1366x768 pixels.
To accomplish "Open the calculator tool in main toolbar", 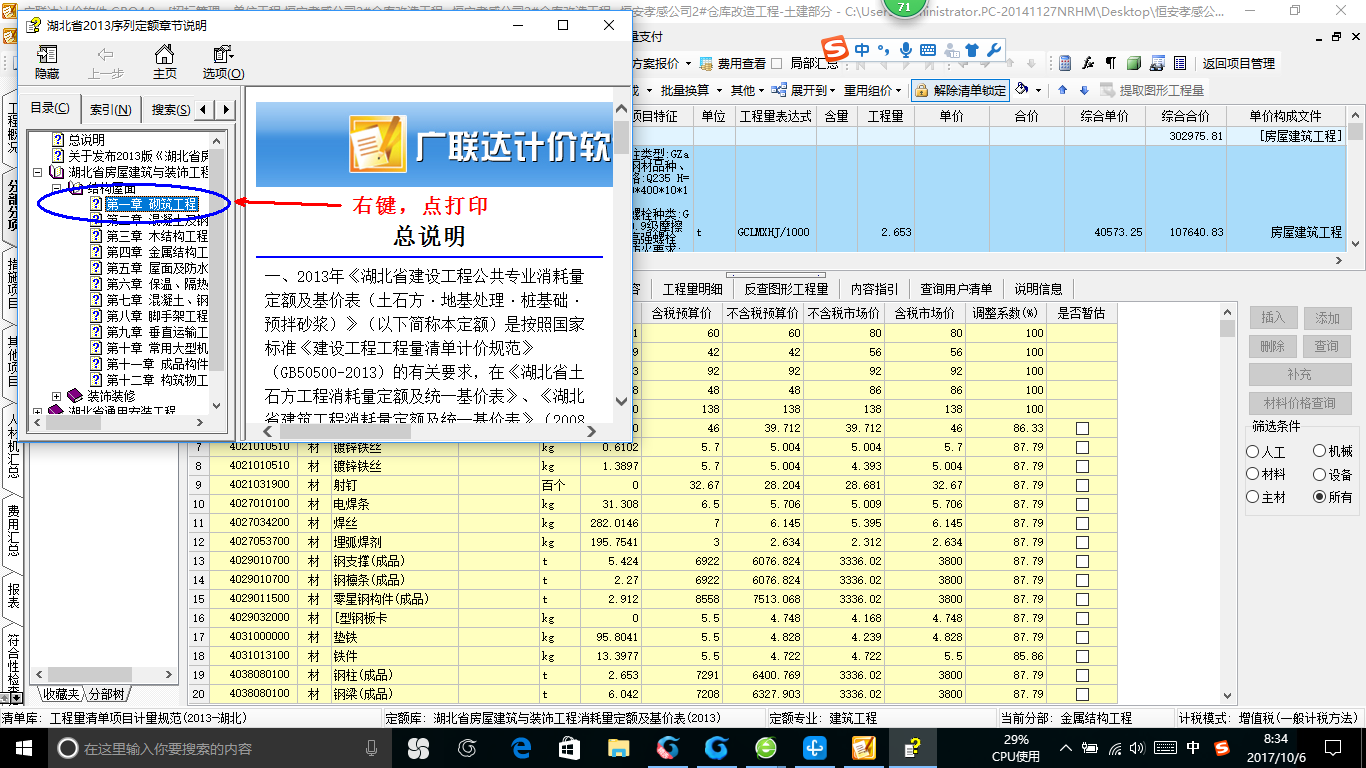I will point(1066,63).
